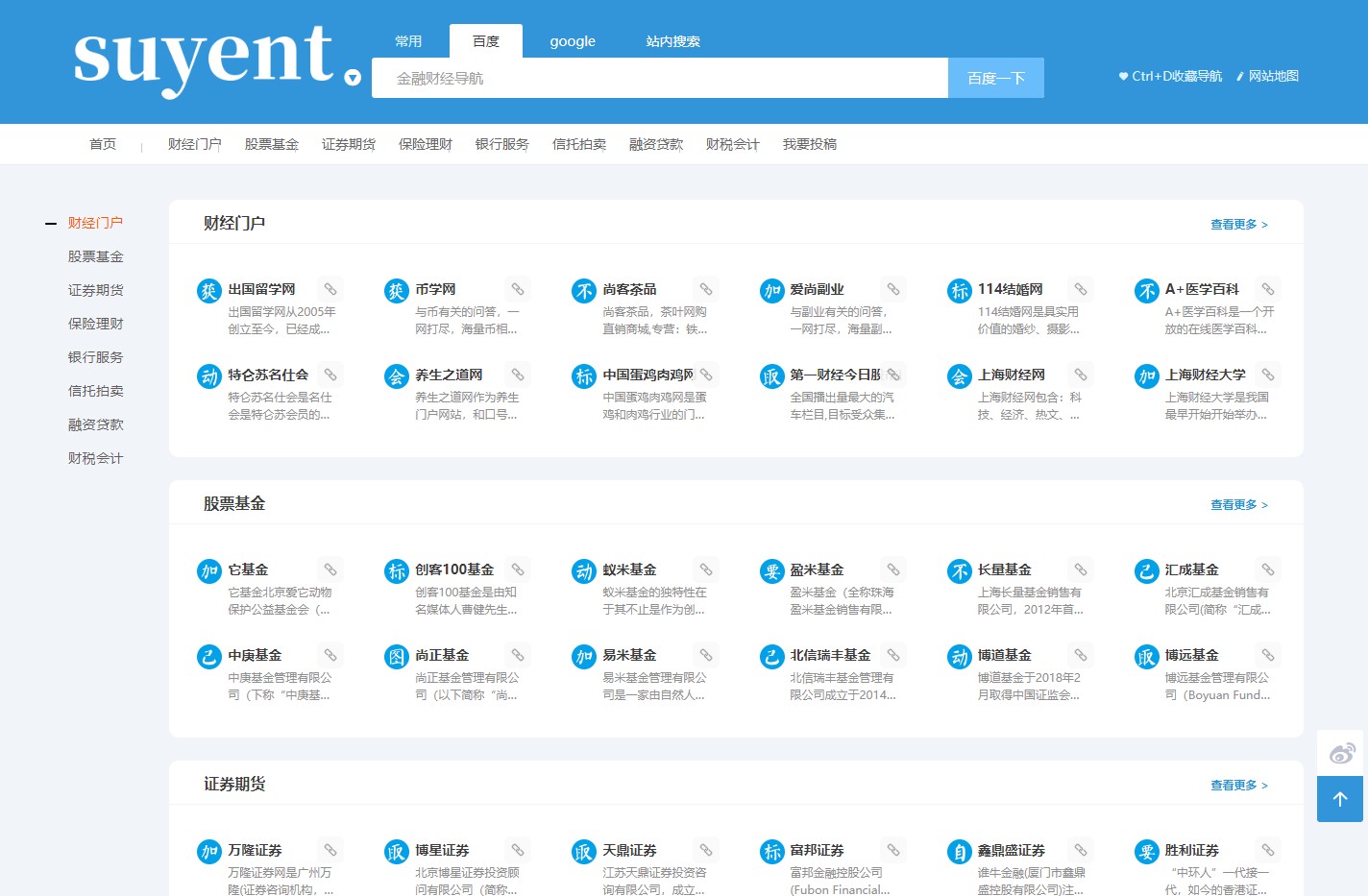This screenshot has height=896, width=1368.
Task: Open 保险理财 in the top navigation bar
Action: pyautogui.click(x=425, y=144)
